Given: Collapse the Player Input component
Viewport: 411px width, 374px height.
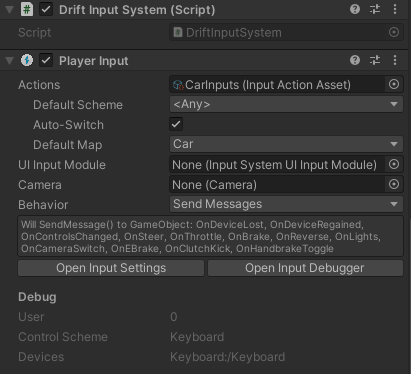Looking at the screenshot, I should (10, 61).
